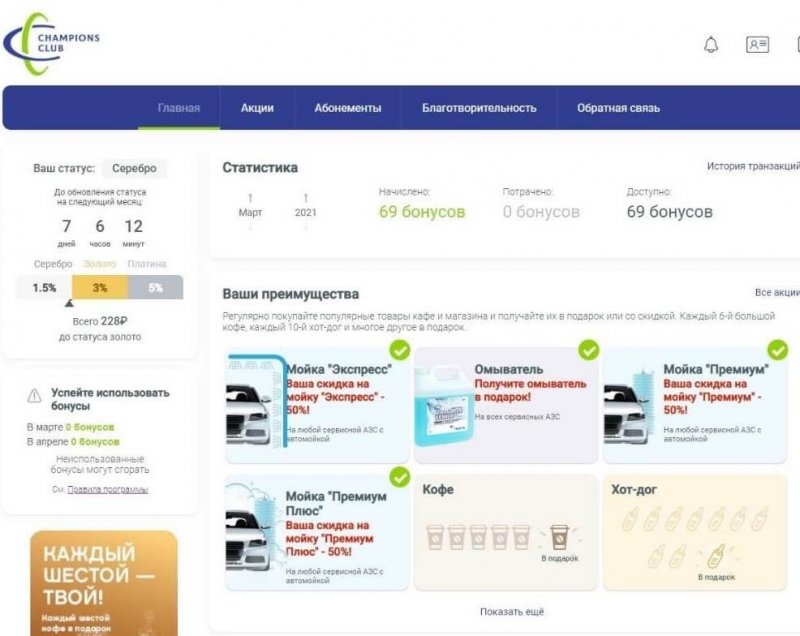Screen dimensions: 800x636
Task: Click the gift coffee cup icon
Action: [x=558, y=537]
